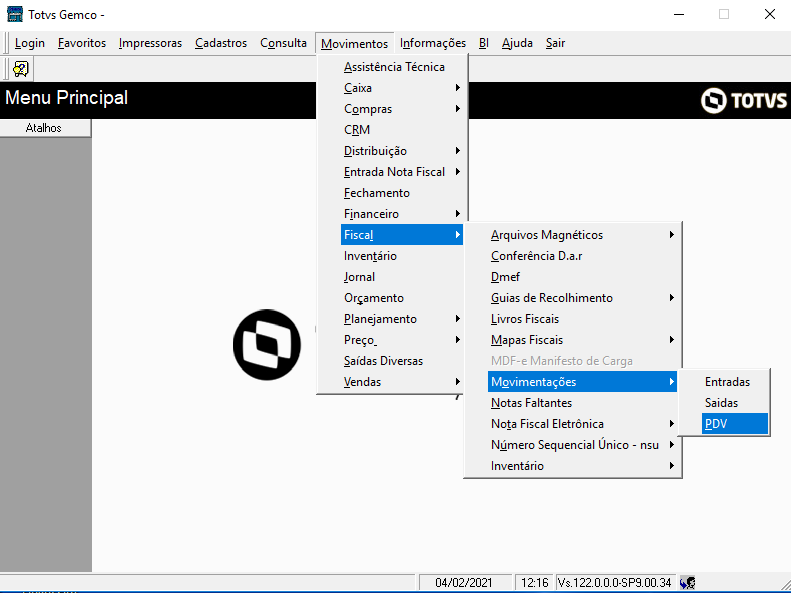Select the Orçamento menu entry
791x593 pixels.
click(402, 298)
